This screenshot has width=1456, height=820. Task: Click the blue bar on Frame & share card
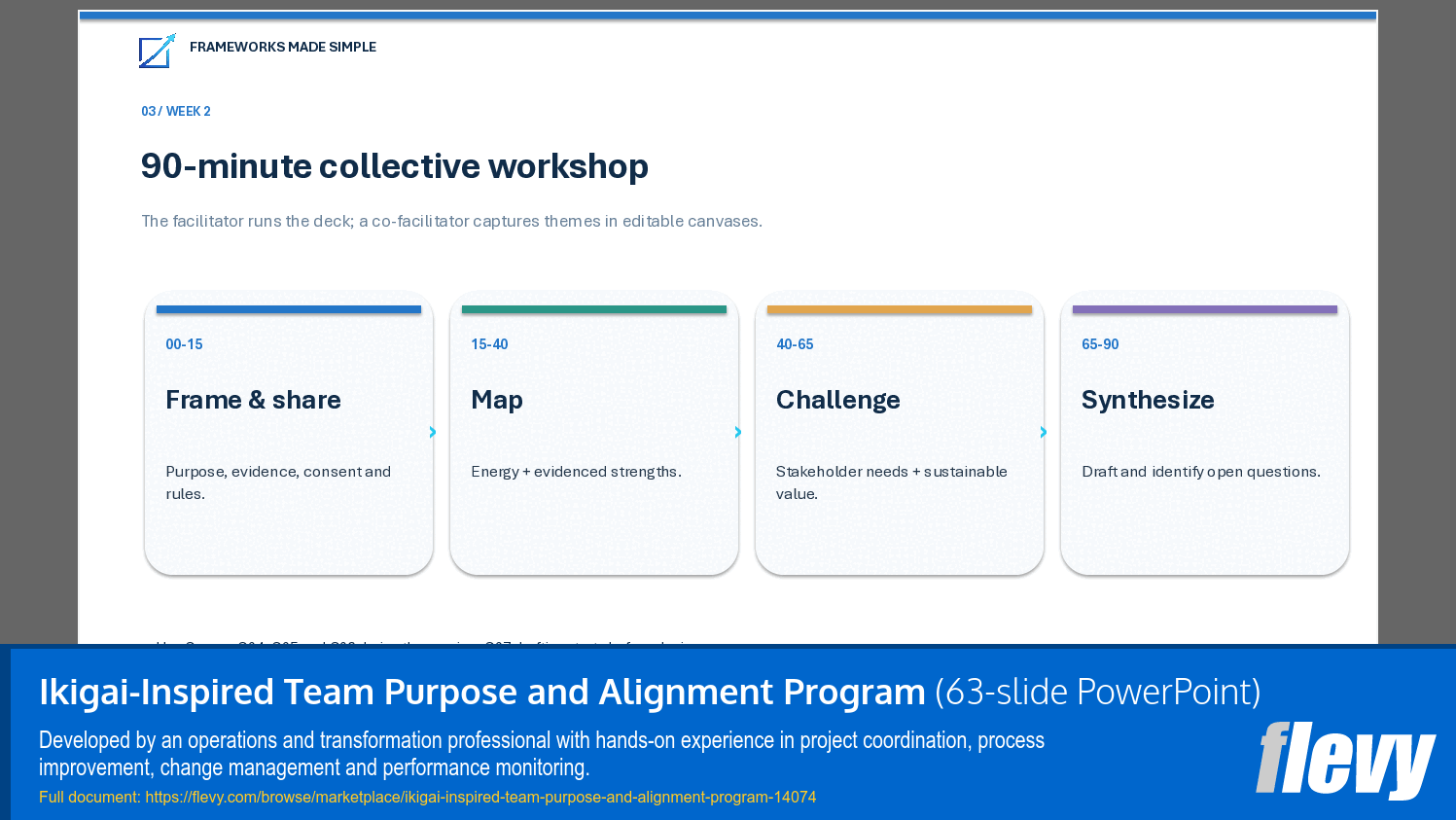click(289, 309)
